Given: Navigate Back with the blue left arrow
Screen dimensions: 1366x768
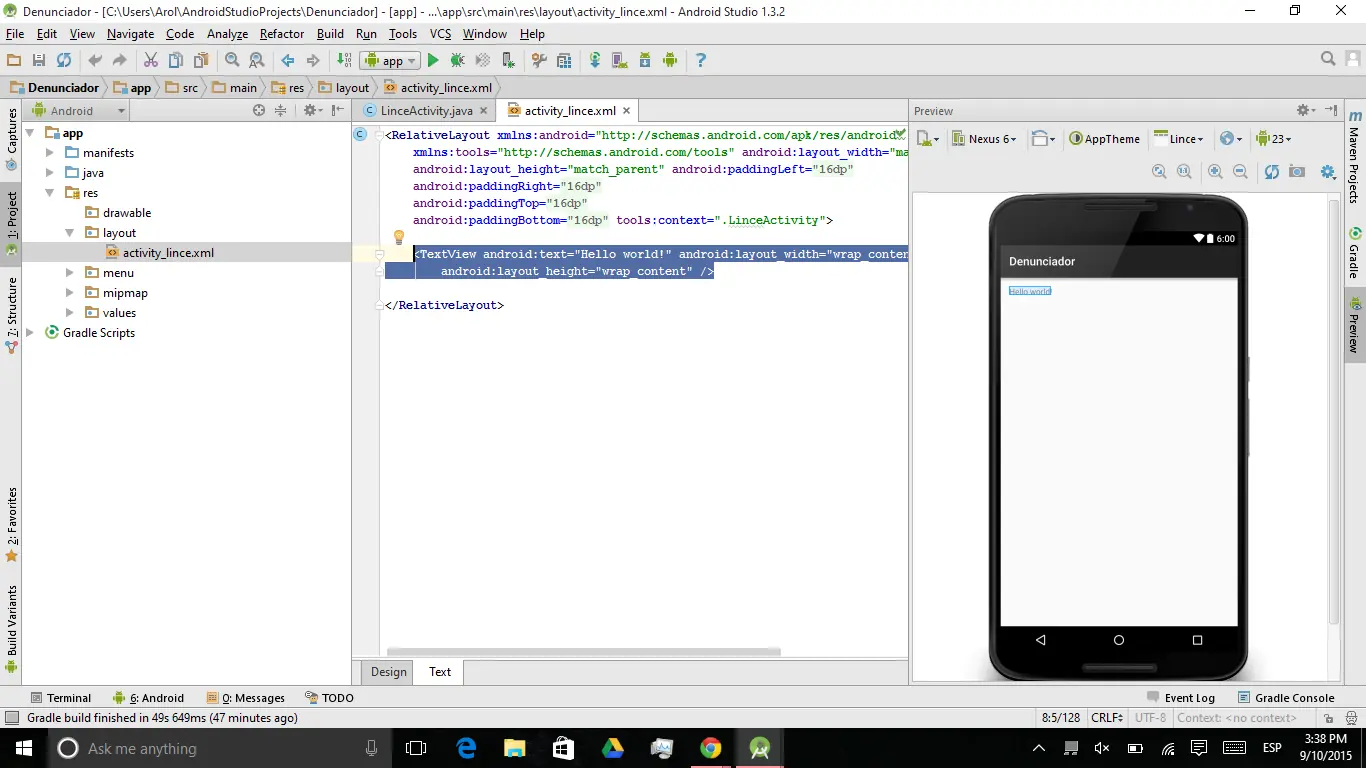Looking at the screenshot, I should [288, 60].
